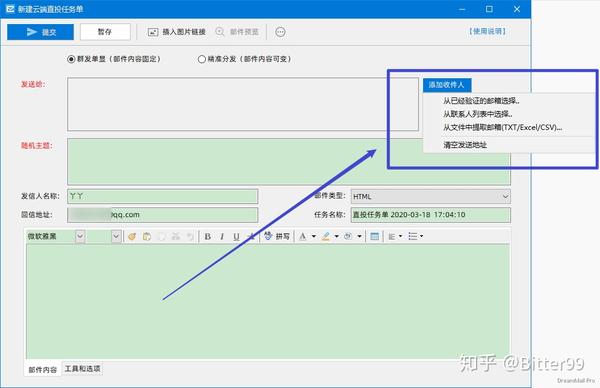Insert a table using the table icon
This screenshot has width=600, height=388.
pos(375,236)
